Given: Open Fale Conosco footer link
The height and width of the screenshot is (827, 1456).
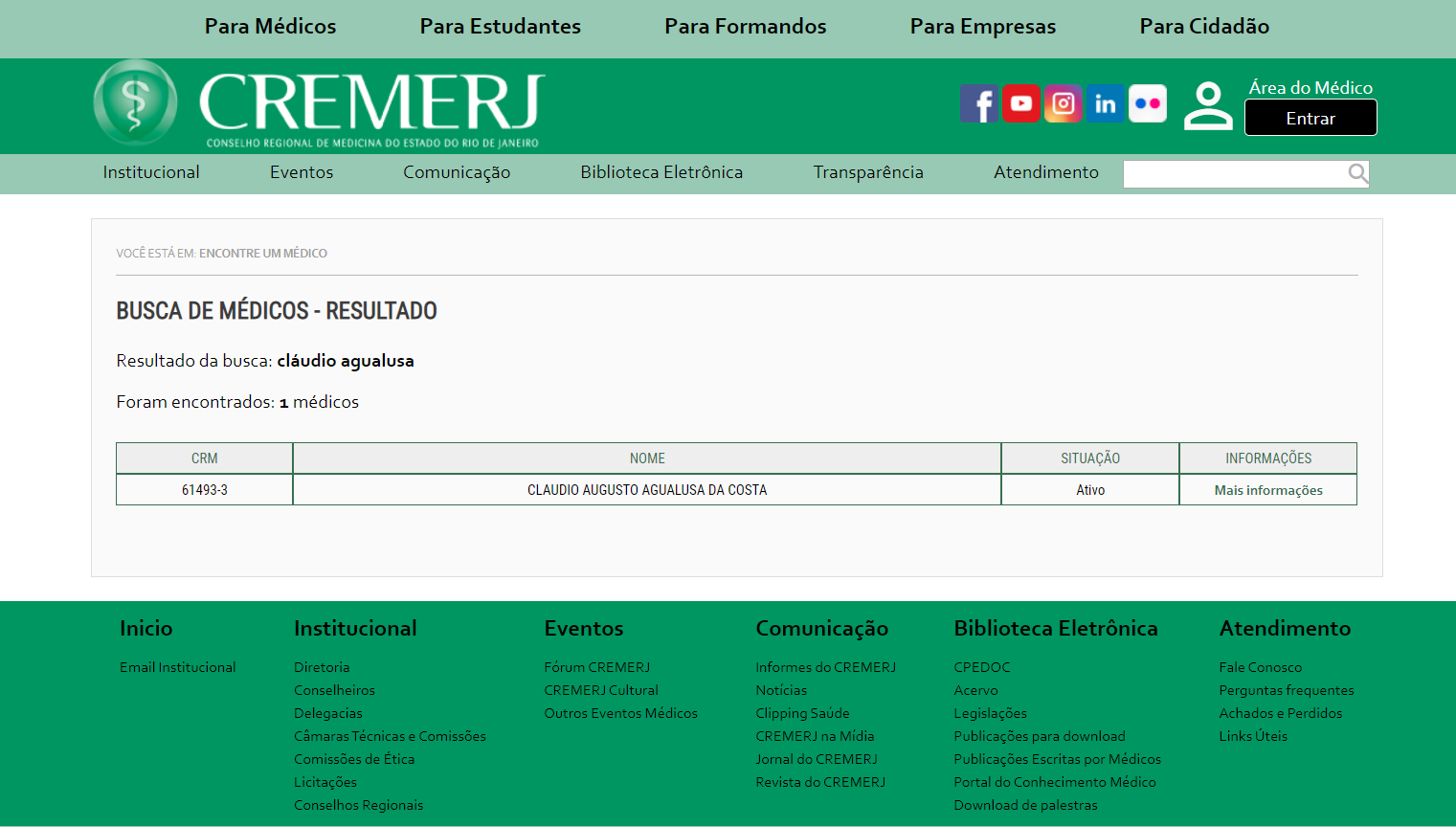Looking at the screenshot, I should (1261, 667).
